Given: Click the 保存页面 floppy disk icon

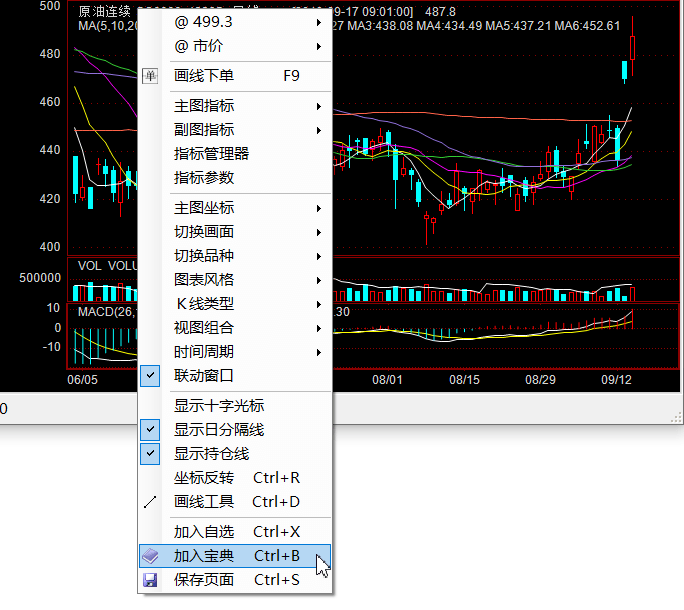Looking at the screenshot, I should [x=150, y=580].
